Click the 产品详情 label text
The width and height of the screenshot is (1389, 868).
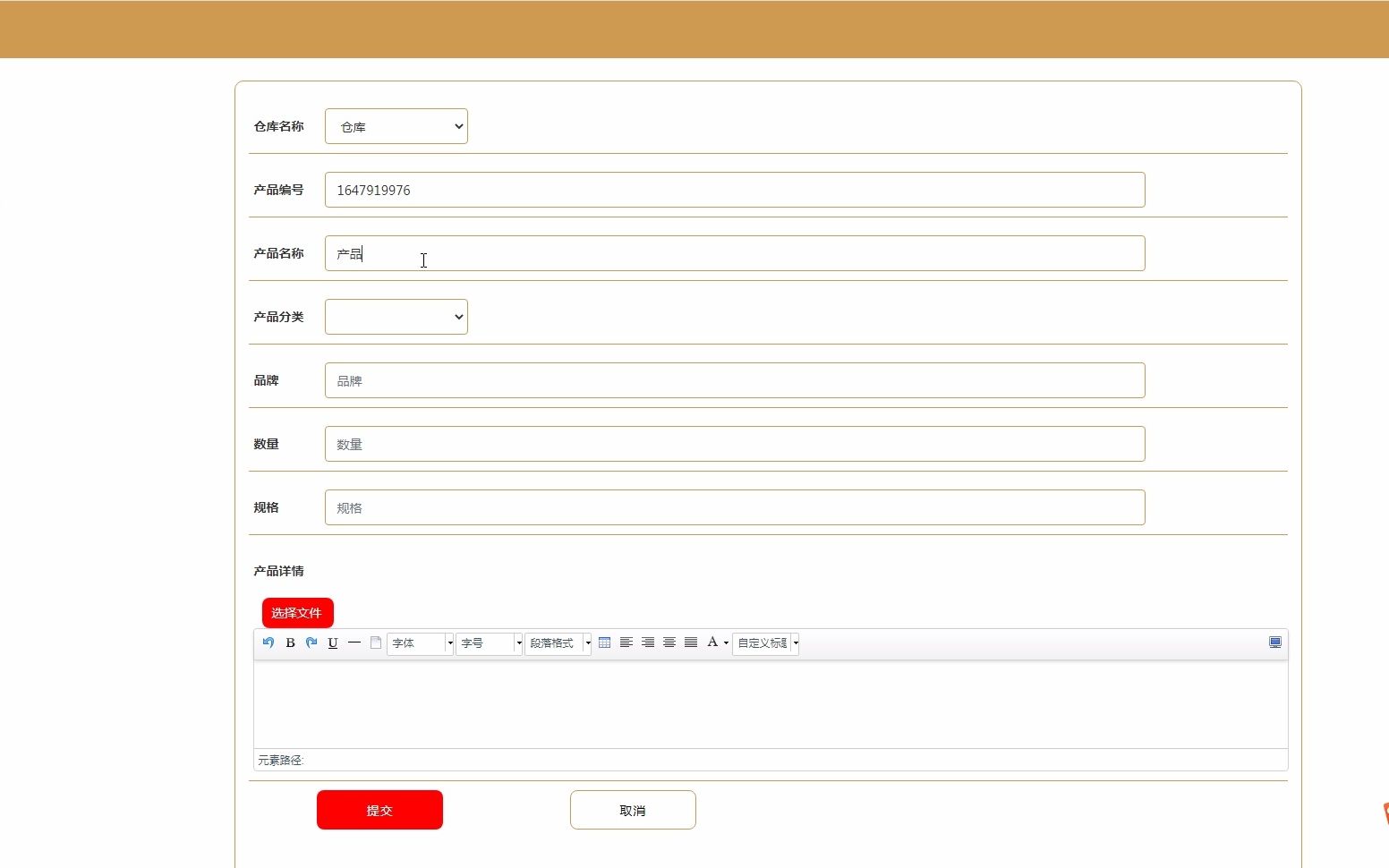(278, 571)
